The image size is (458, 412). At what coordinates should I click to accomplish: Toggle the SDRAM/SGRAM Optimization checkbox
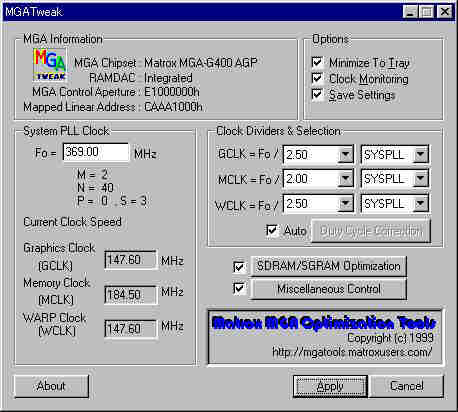(239, 266)
